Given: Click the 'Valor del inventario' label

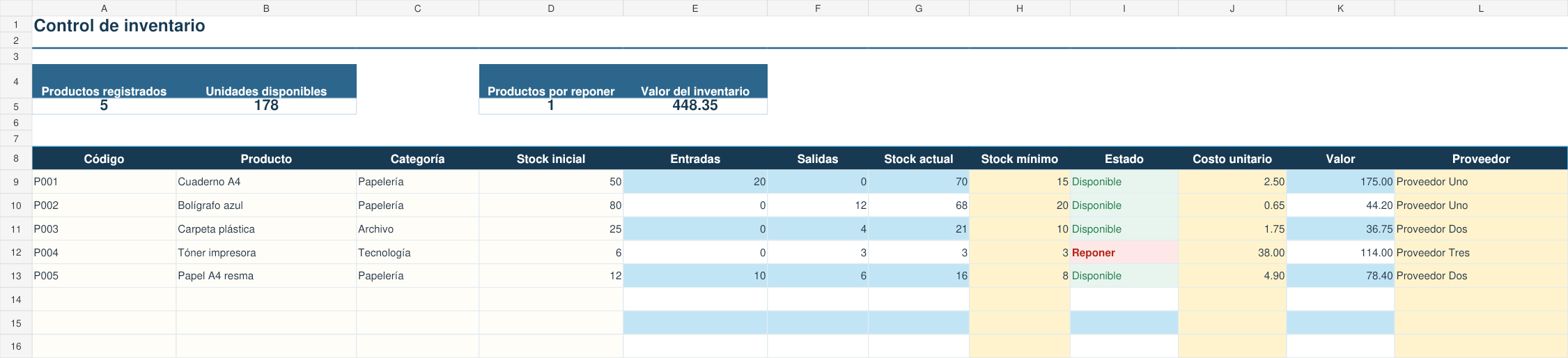Looking at the screenshot, I should [695, 91].
